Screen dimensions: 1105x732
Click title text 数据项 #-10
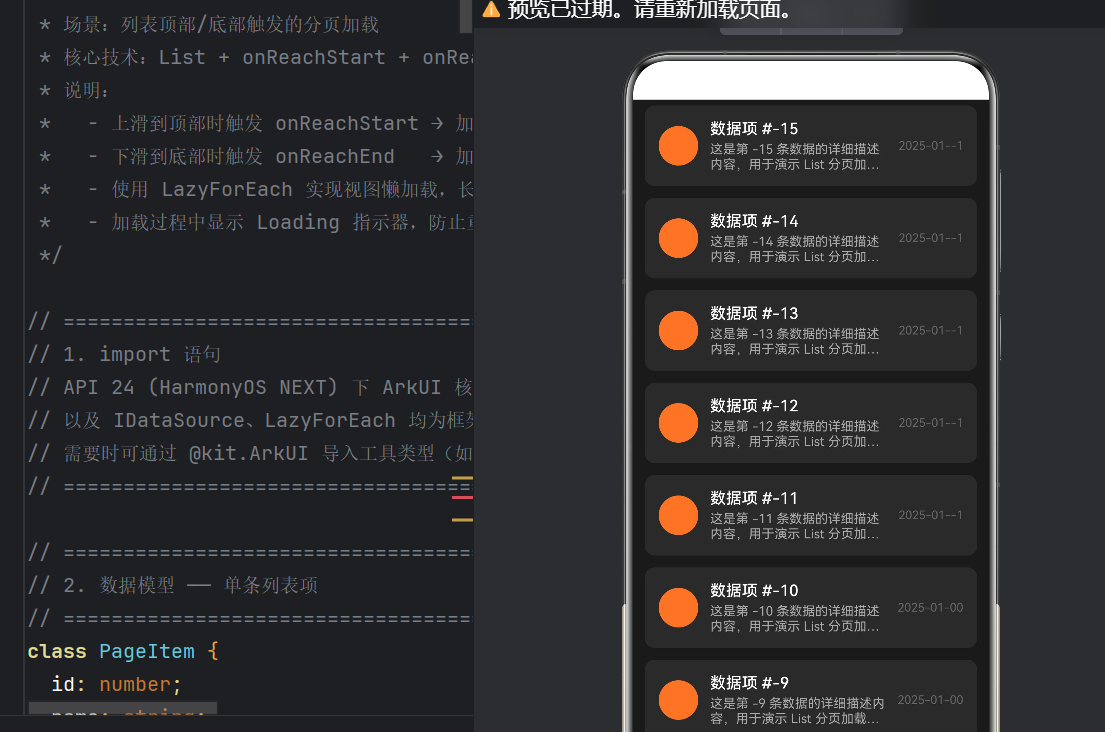click(x=754, y=590)
